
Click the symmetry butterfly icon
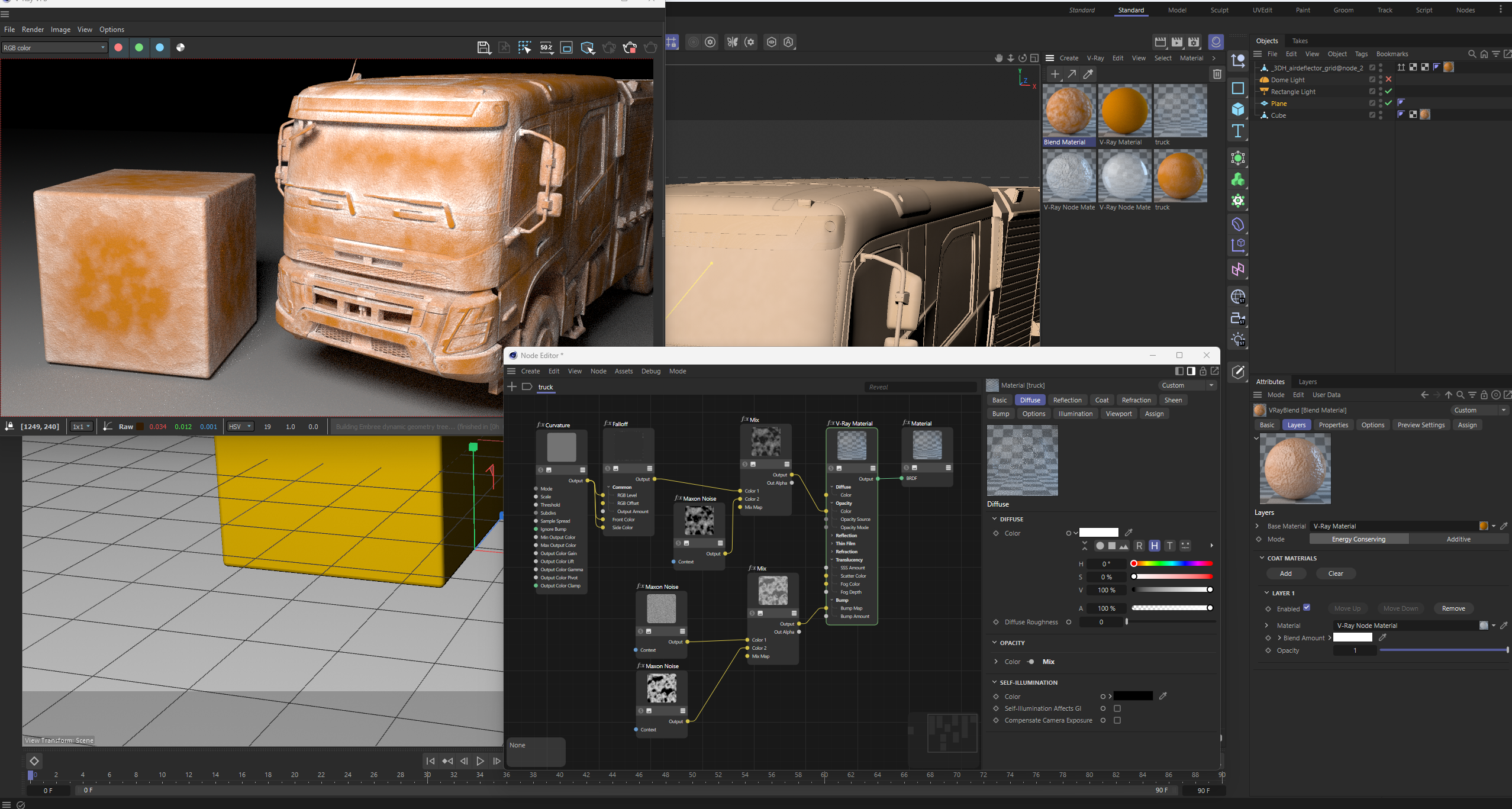(733, 42)
